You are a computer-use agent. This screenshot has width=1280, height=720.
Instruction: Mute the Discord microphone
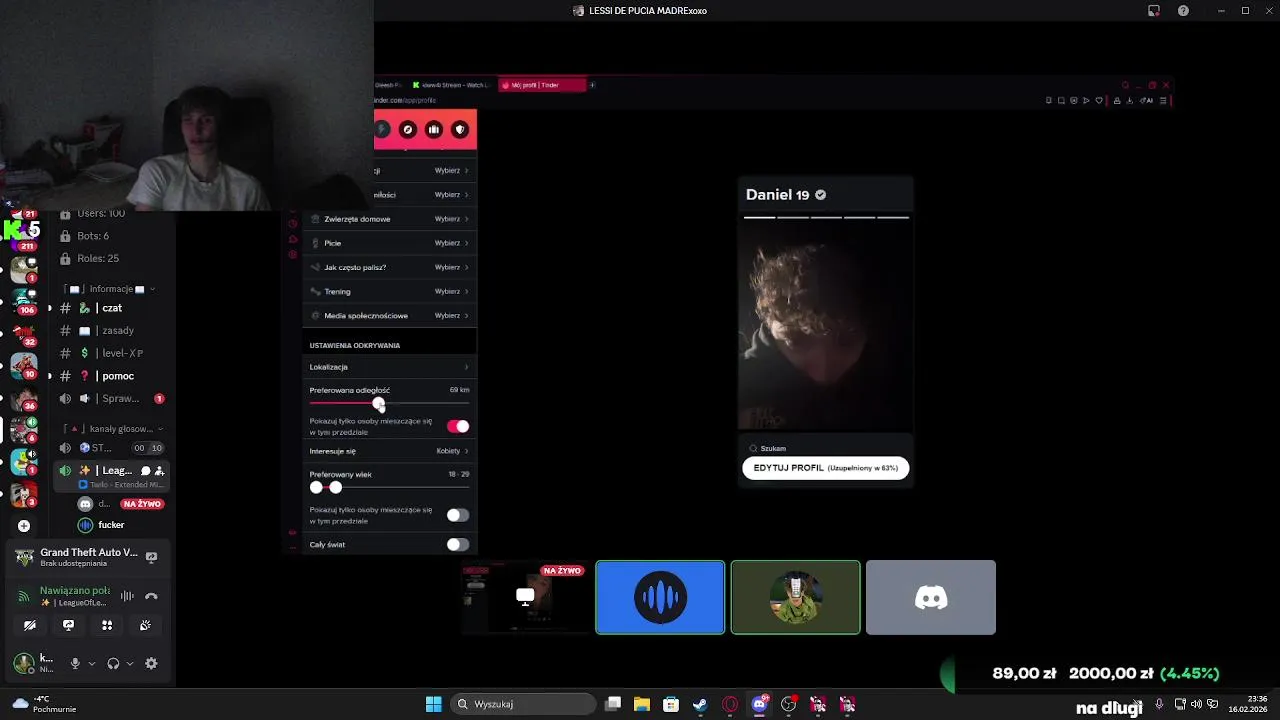pyautogui.click(x=75, y=663)
